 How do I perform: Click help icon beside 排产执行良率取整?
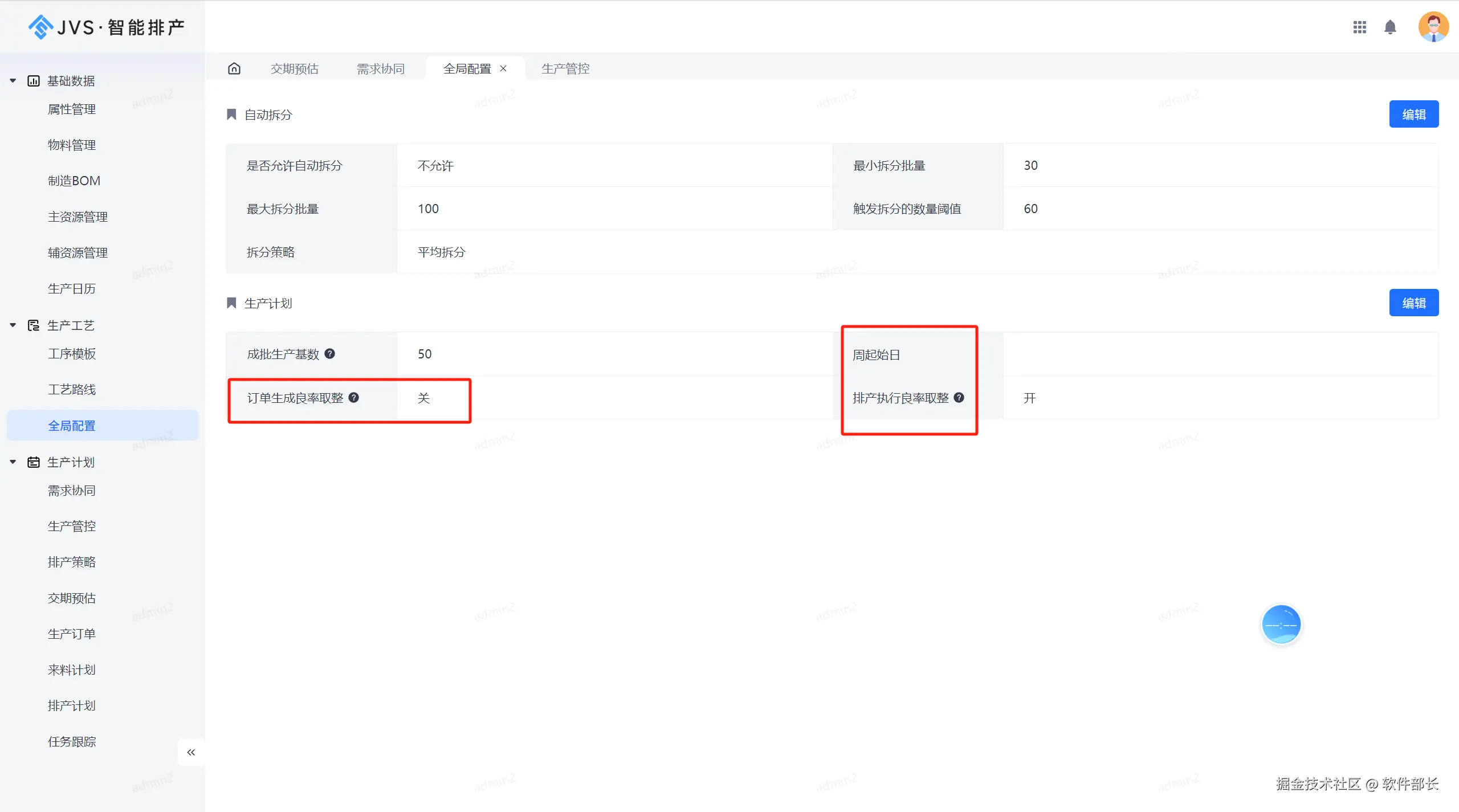(959, 398)
